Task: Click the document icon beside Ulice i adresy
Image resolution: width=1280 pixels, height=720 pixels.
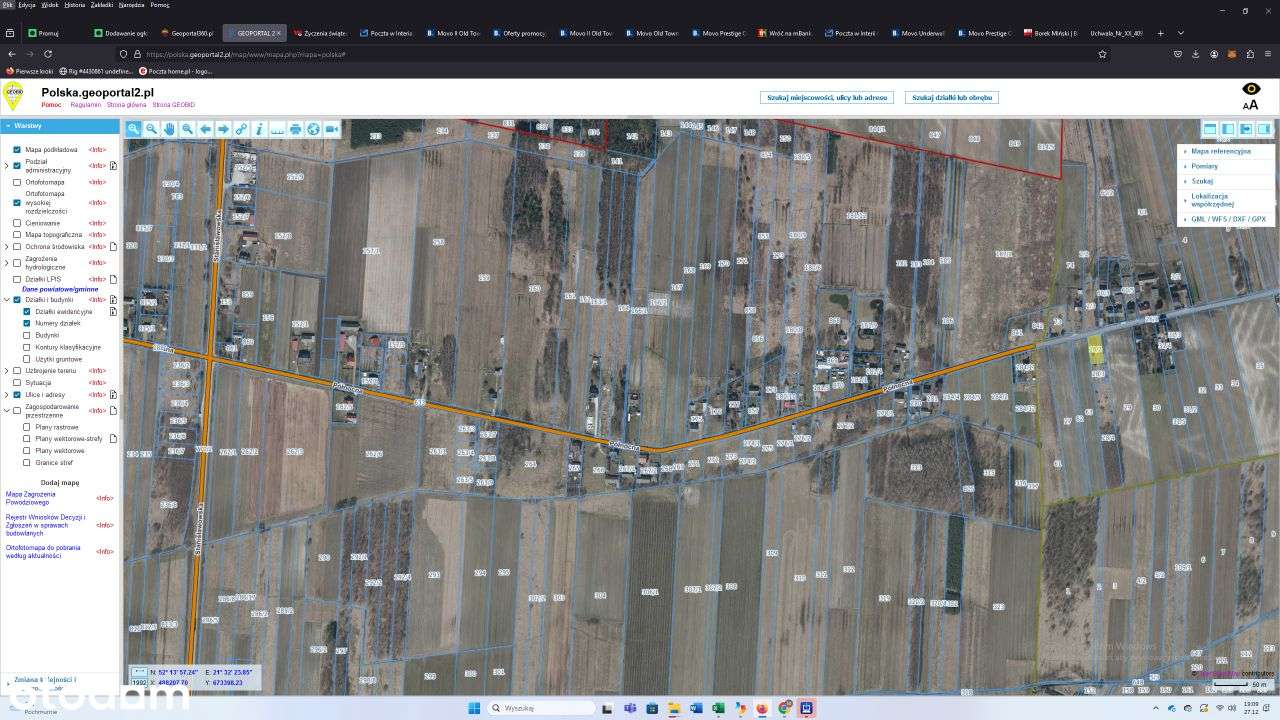Action: point(114,395)
